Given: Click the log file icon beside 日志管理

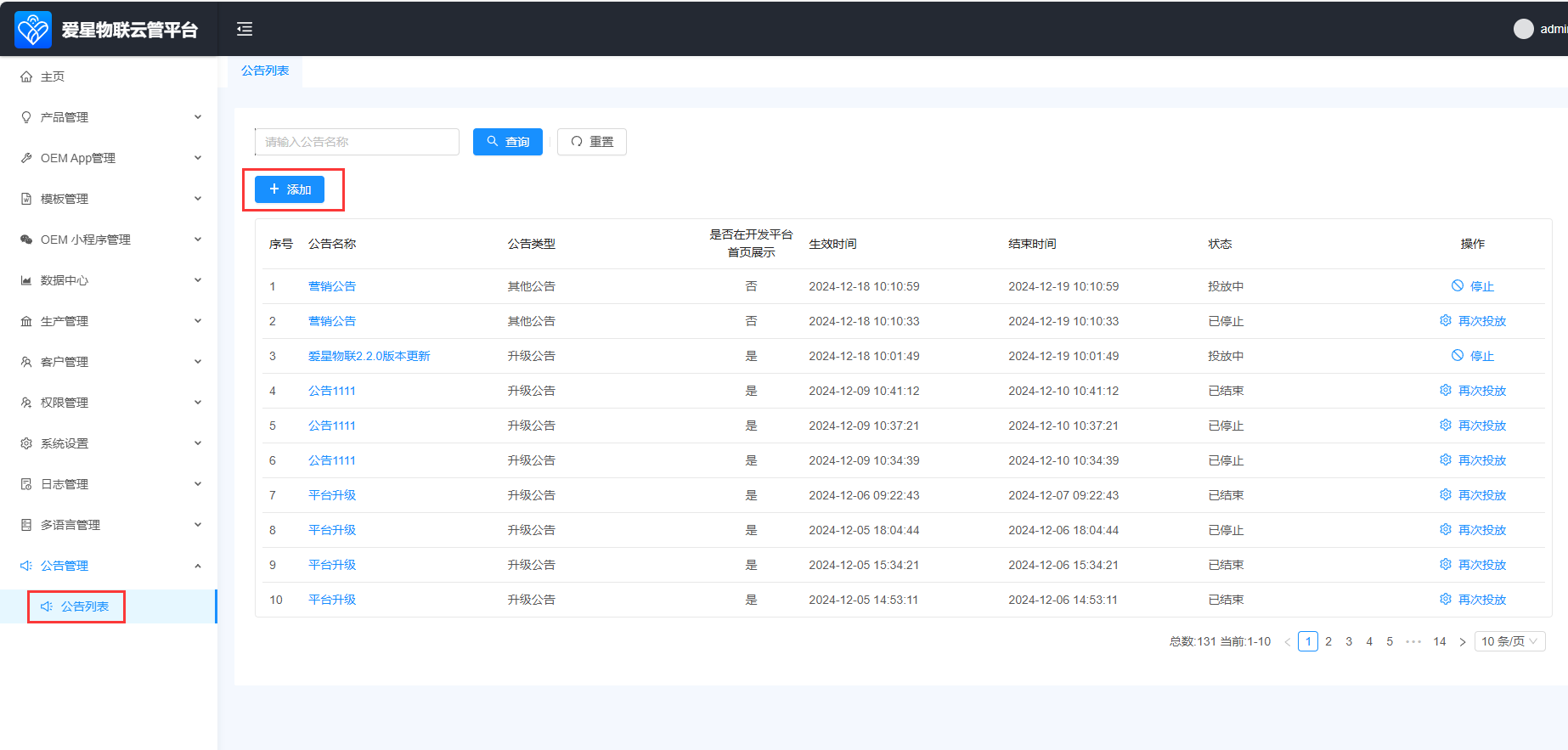Looking at the screenshot, I should (26, 484).
